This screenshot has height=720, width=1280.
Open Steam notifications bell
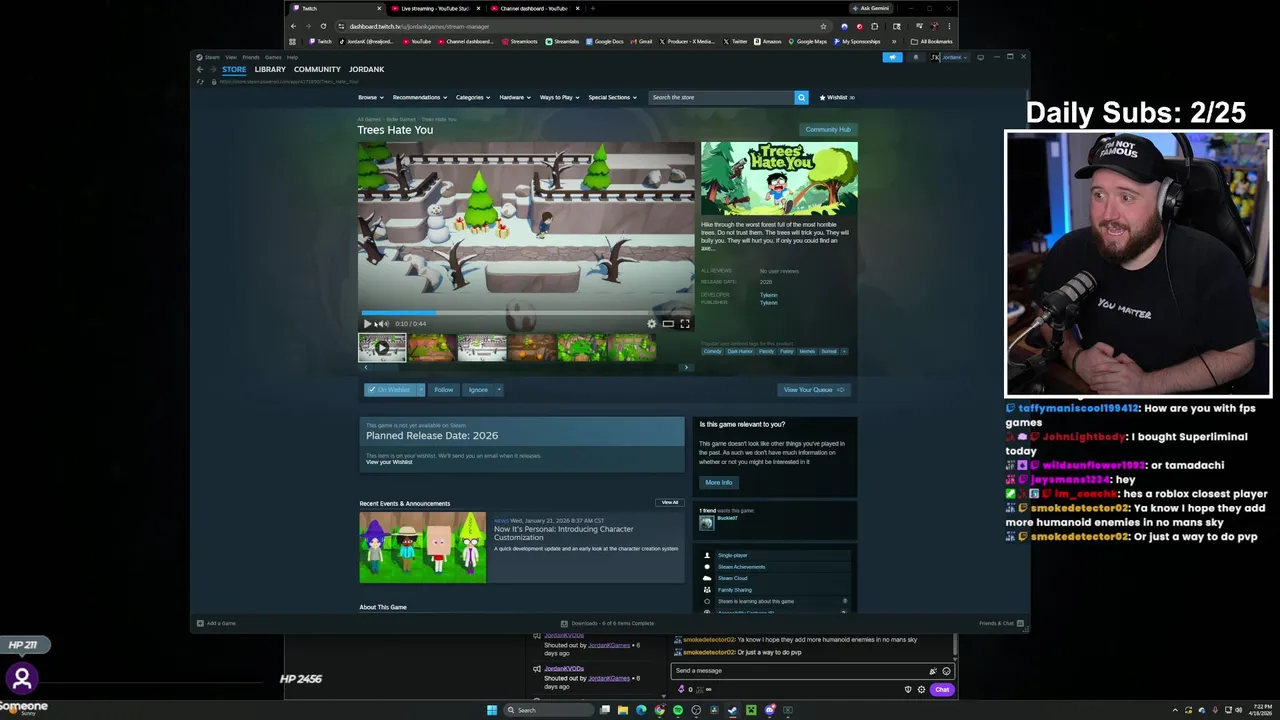(x=916, y=57)
